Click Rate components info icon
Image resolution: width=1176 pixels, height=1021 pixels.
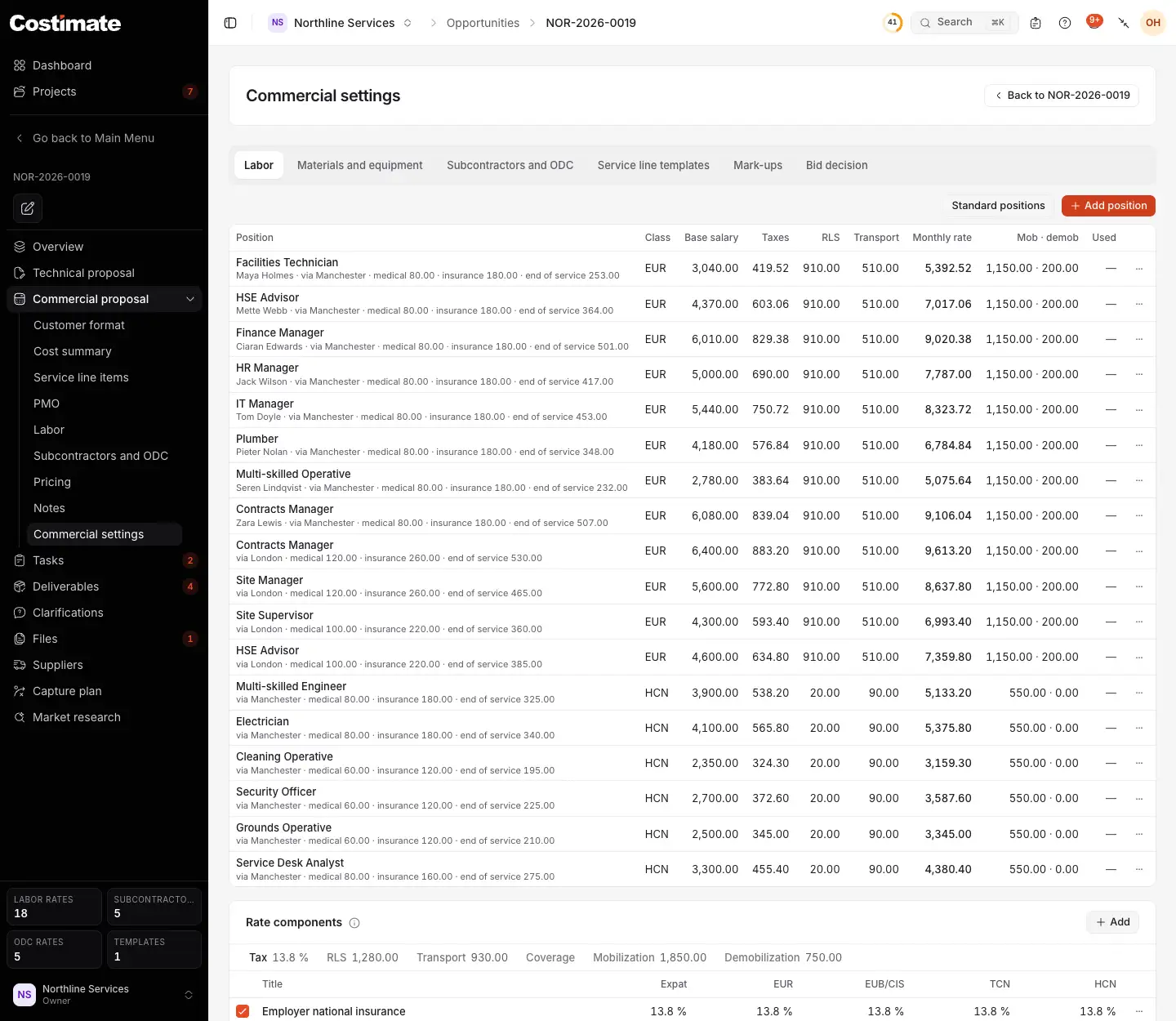tap(354, 923)
